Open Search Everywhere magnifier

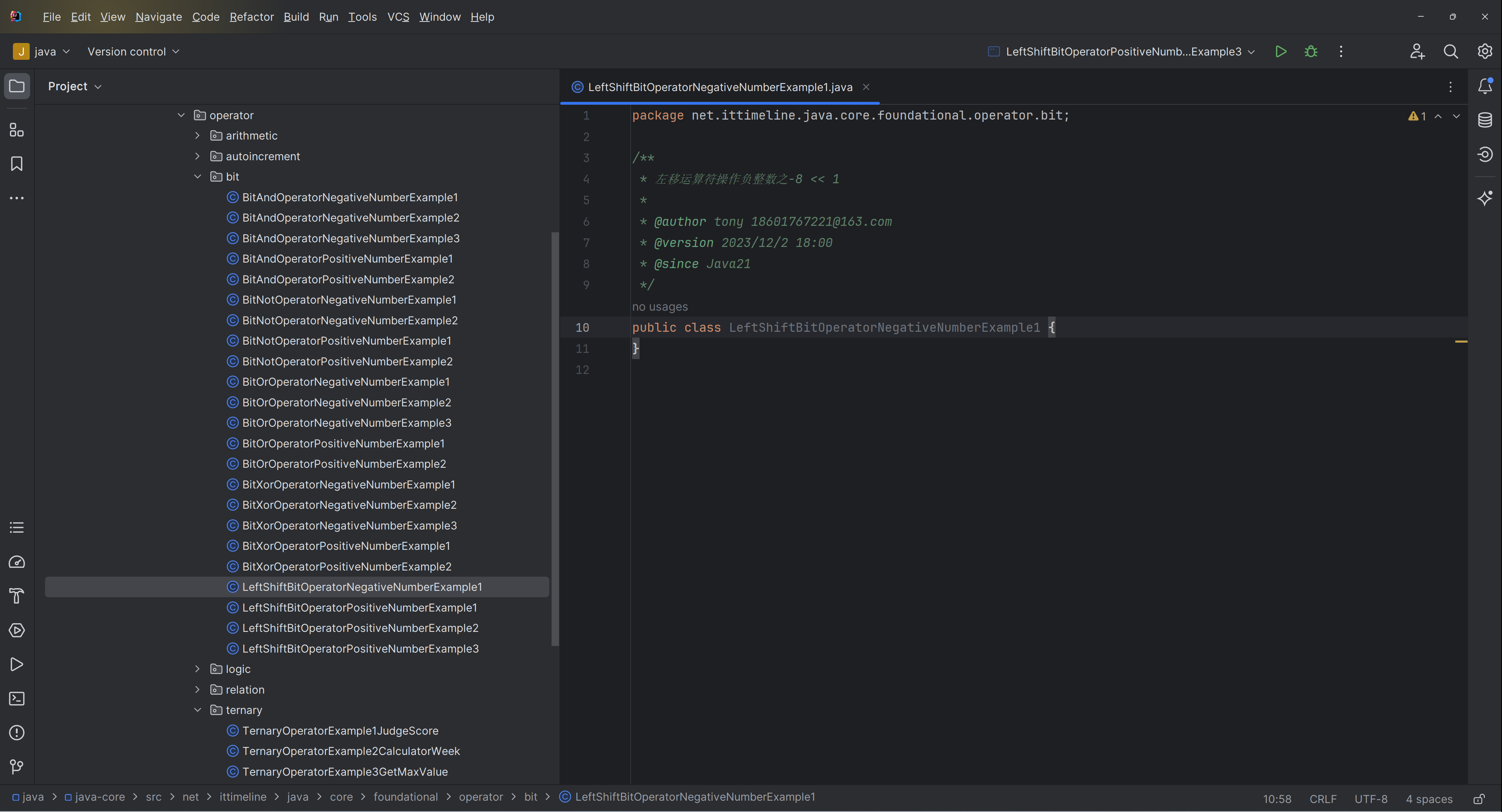tap(1451, 51)
